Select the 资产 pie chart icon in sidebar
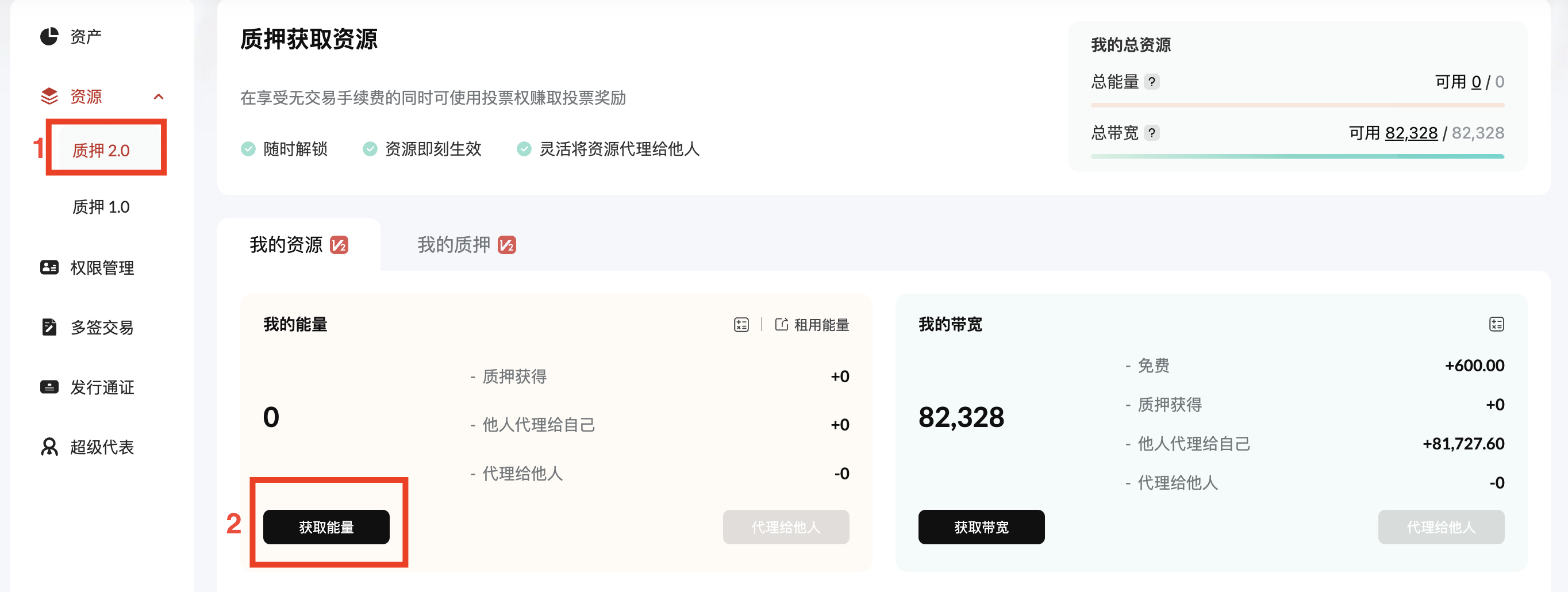The width and height of the screenshot is (1568, 592). [50, 36]
